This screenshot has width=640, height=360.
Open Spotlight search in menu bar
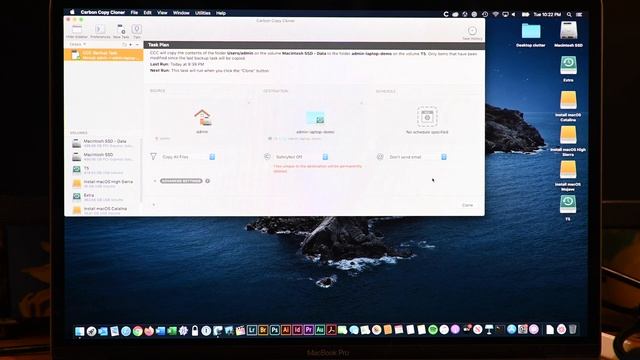[x=569, y=14]
